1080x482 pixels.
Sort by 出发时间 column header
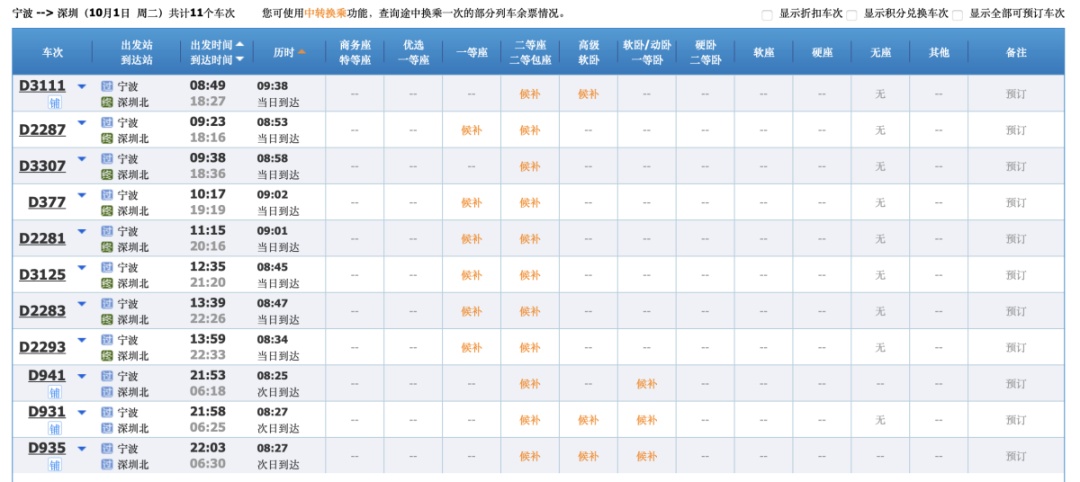pyautogui.click(x=217, y=45)
